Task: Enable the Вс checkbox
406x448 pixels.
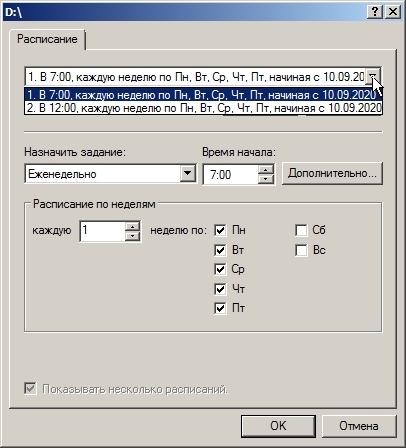Action: [x=301, y=250]
